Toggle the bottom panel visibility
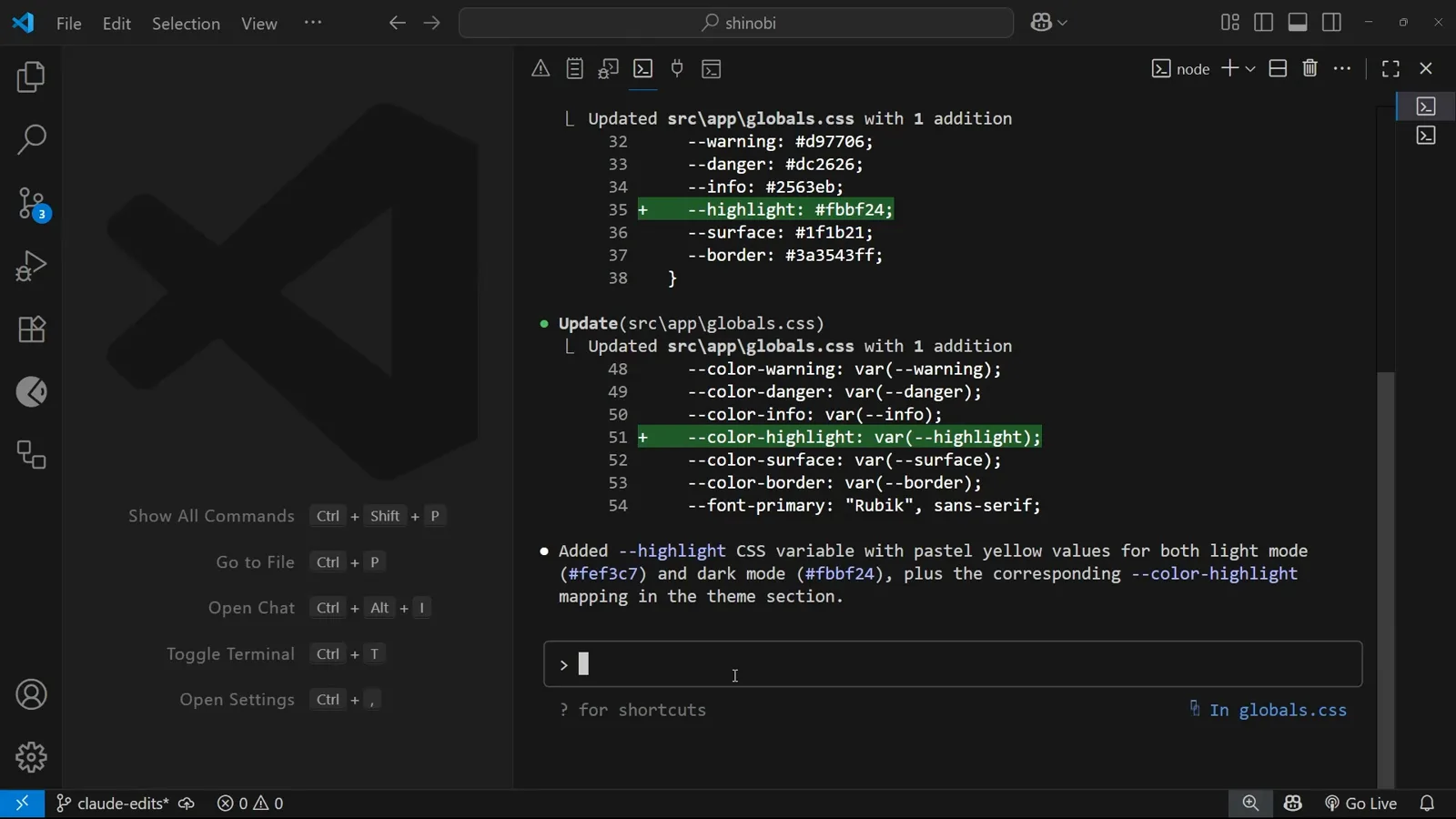This screenshot has width=1456, height=819. point(1298,23)
